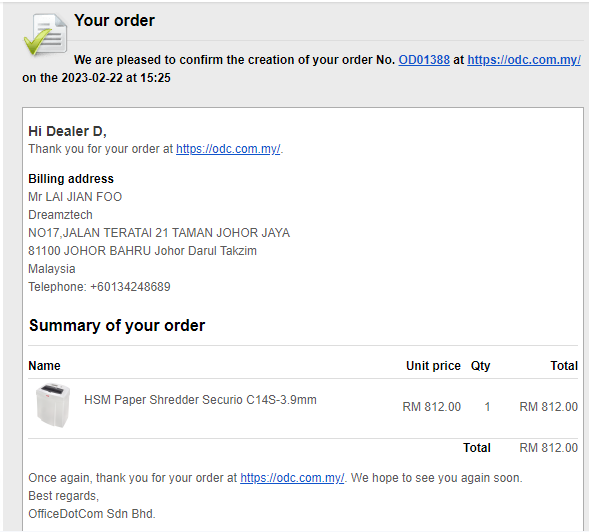
Task: Follow the odc.com.my link after the greeting
Action: pyautogui.click(x=228, y=149)
